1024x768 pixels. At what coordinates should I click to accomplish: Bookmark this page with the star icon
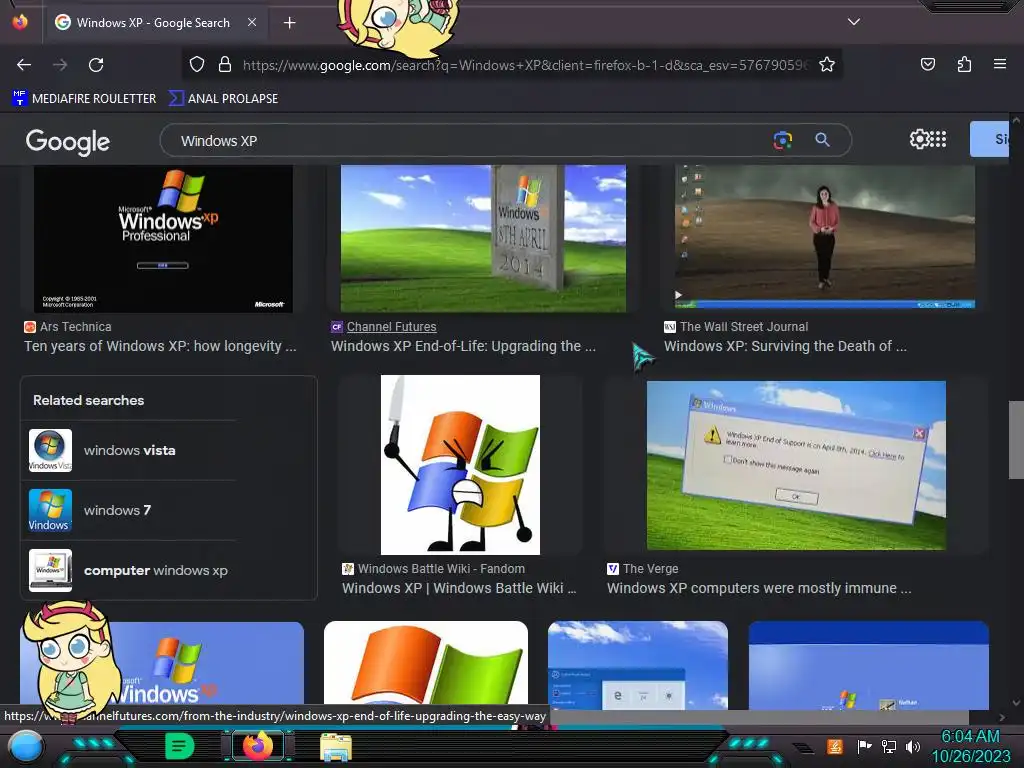click(x=827, y=64)
